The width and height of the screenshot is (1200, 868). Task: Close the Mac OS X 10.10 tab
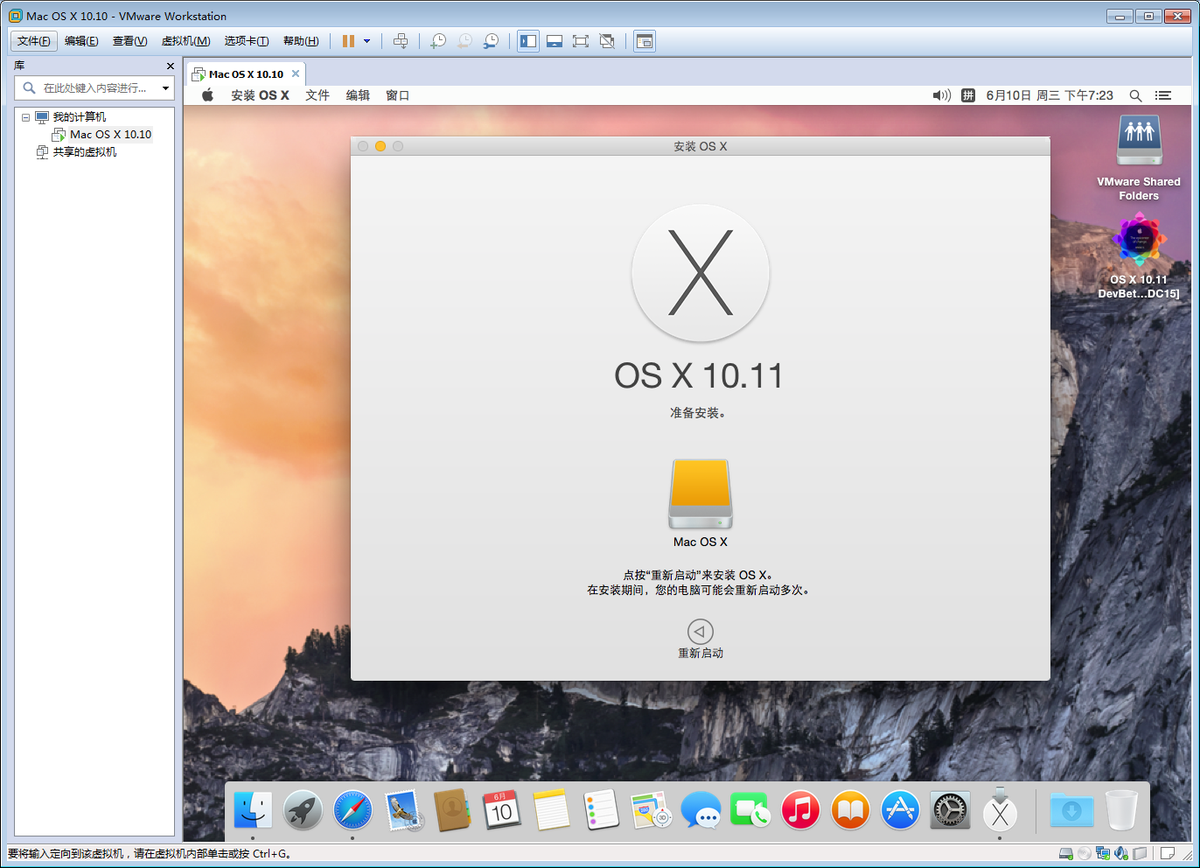click(x=295, y=74)
